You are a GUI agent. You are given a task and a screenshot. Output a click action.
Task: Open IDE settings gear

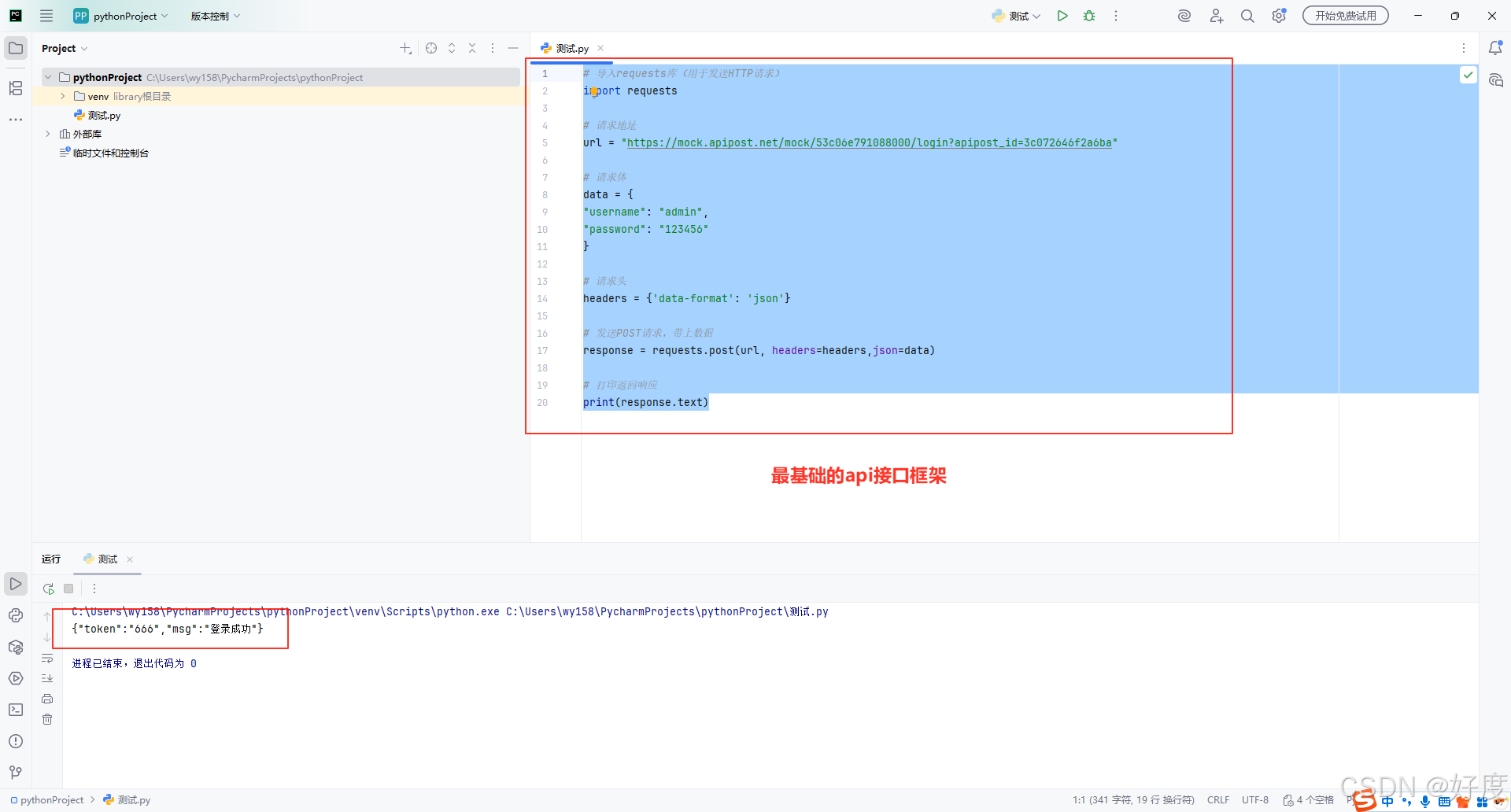(1279, 16)
